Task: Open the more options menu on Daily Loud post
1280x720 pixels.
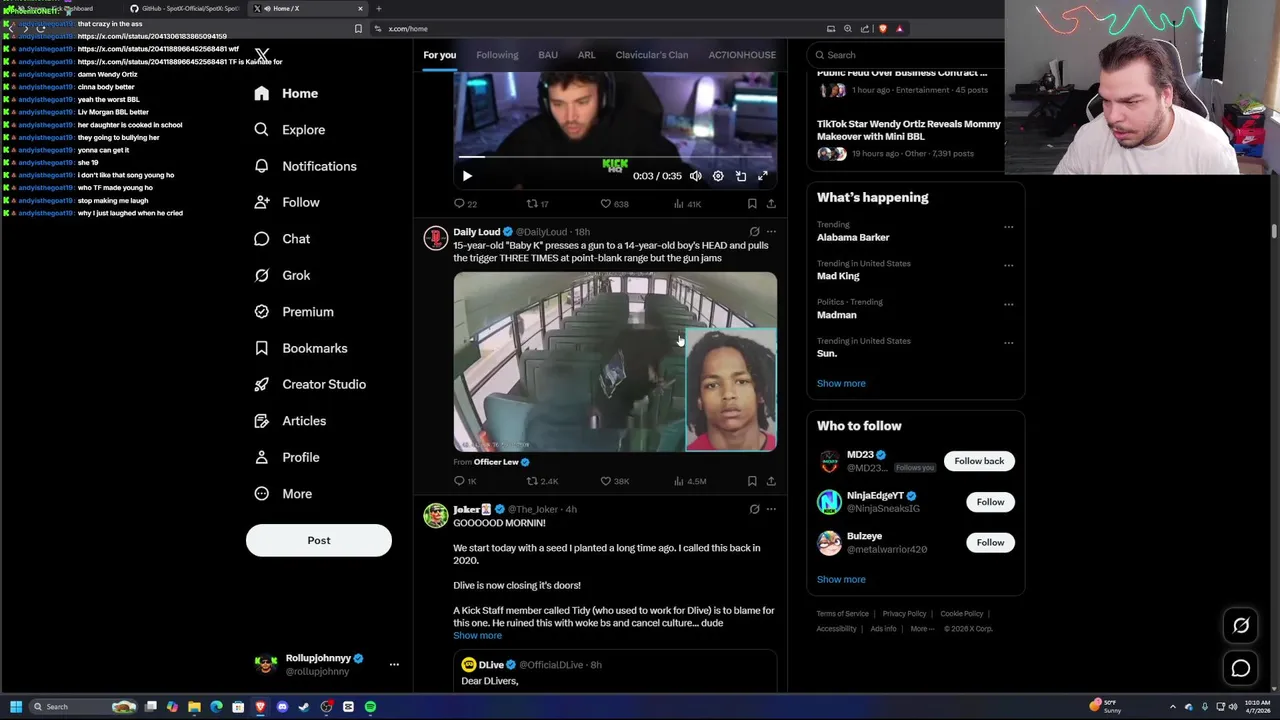Action: point(771,232)
